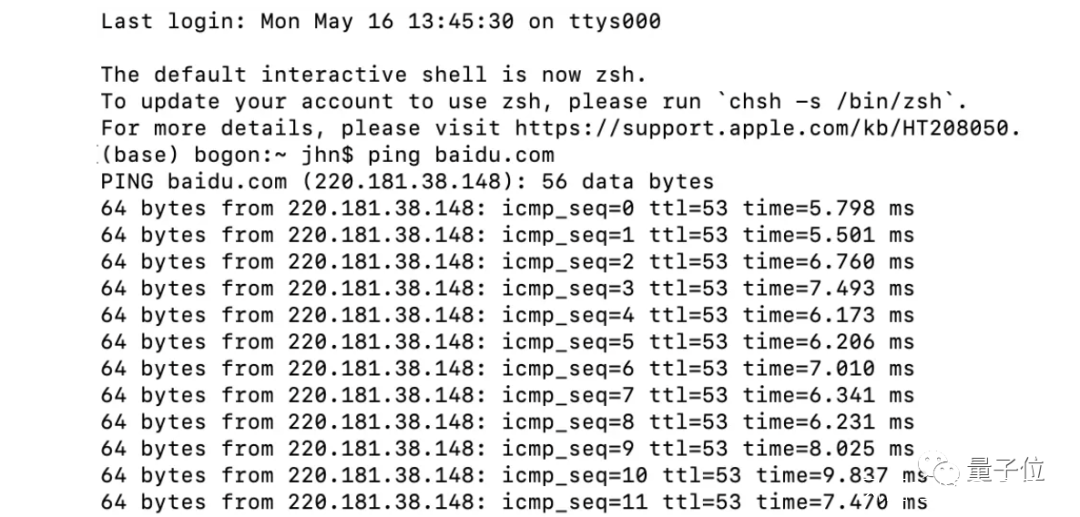The image size is (1080, 517).
Task: Click the icmp_seq=4 output line
Action: tap(507, 315)
